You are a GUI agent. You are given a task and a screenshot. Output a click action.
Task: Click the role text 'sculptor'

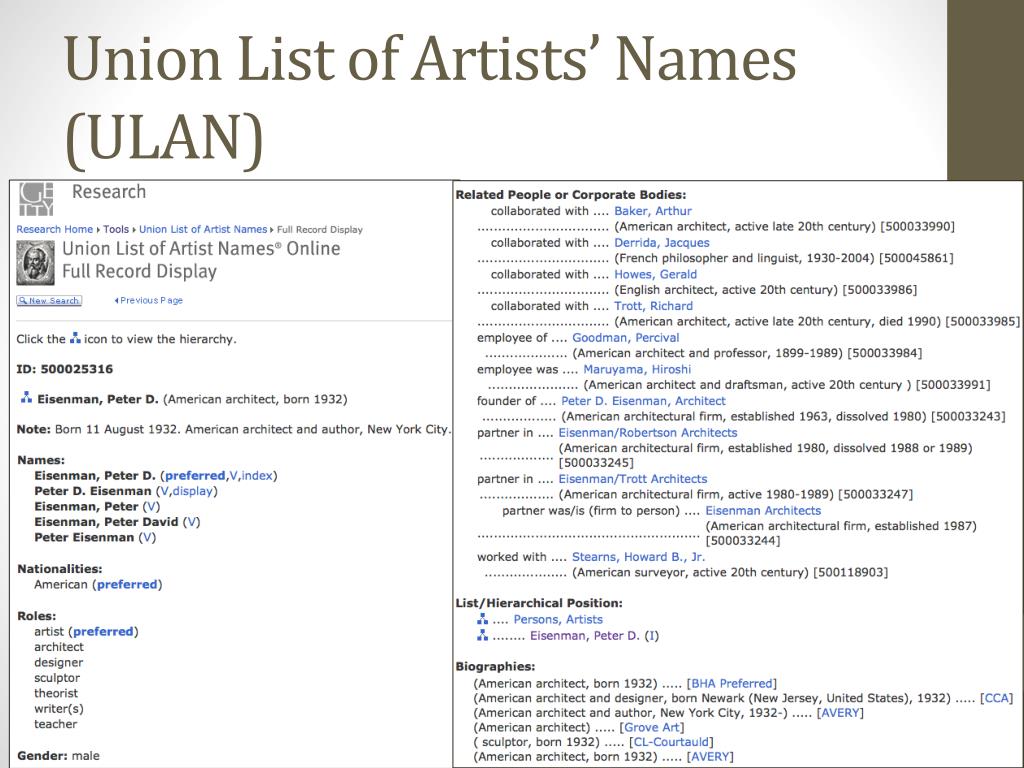[57, 678]
